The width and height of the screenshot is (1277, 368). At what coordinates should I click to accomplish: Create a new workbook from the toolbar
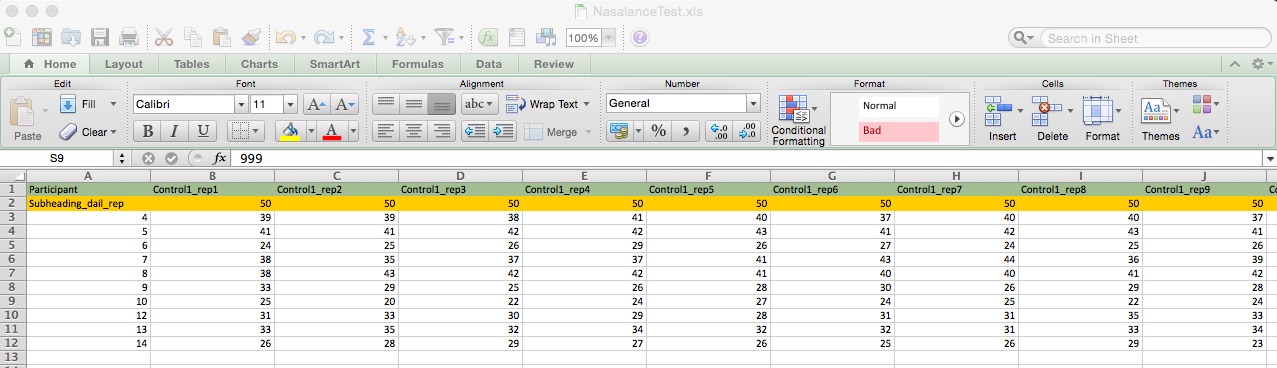pyautogui.click(x=12, y=37)
